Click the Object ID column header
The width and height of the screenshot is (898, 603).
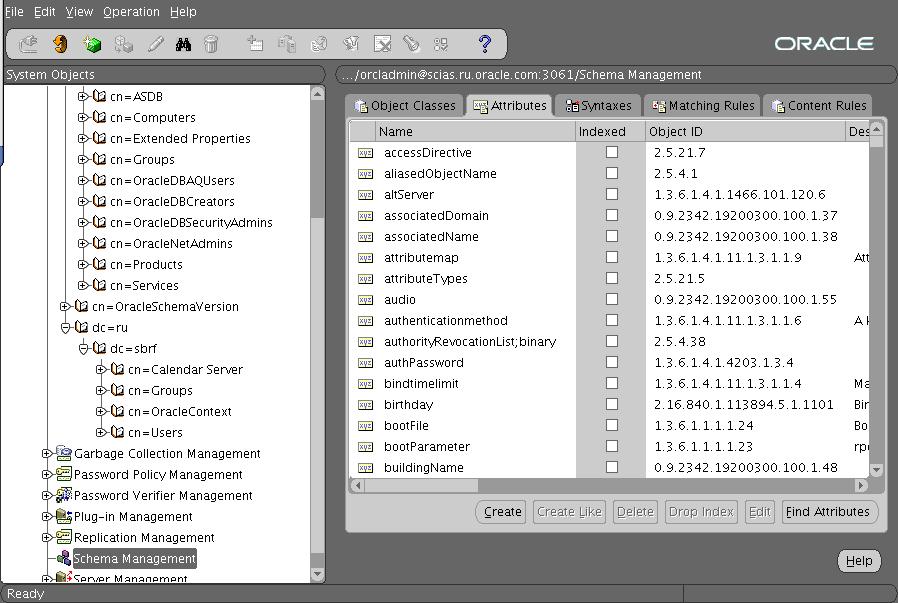click(745, 131)
